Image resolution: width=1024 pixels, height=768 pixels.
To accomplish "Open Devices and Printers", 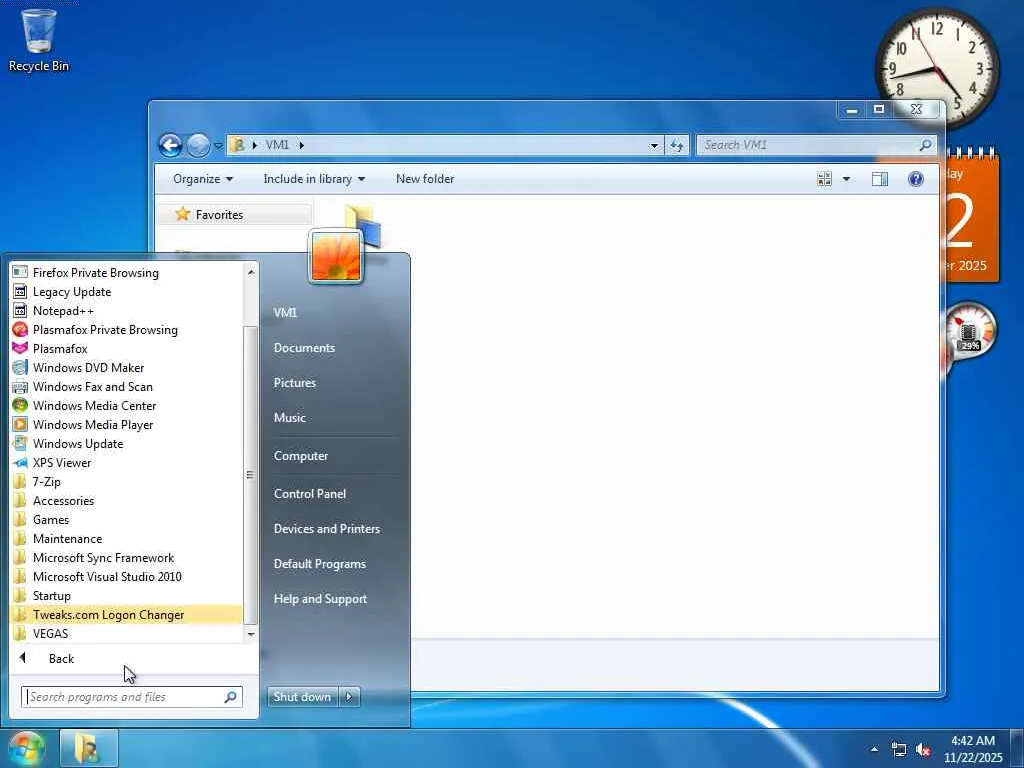I will (x=327, y=529).
